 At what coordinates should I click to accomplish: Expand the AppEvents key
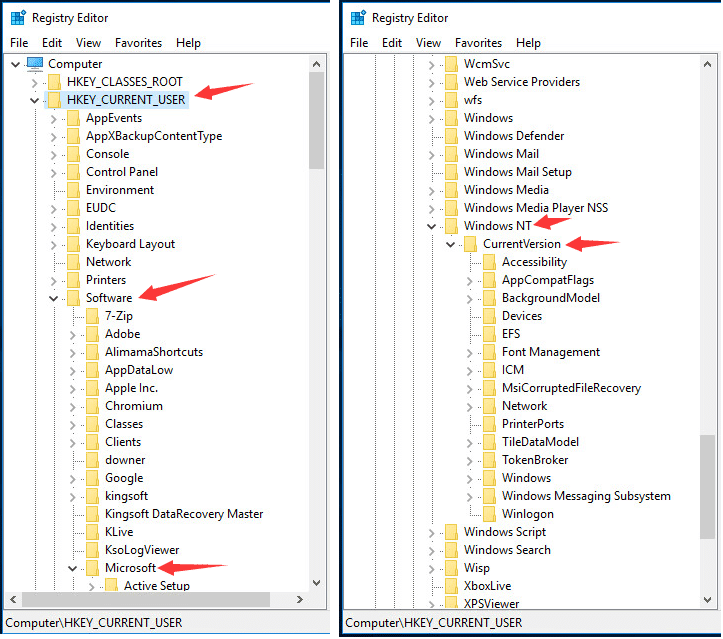point(54,118)
